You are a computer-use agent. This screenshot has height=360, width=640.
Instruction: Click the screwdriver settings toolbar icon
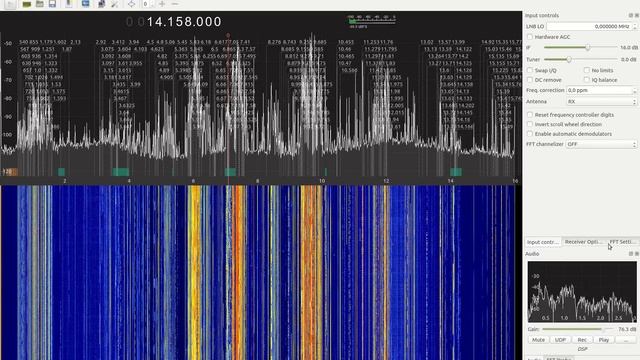click(115, 4)
